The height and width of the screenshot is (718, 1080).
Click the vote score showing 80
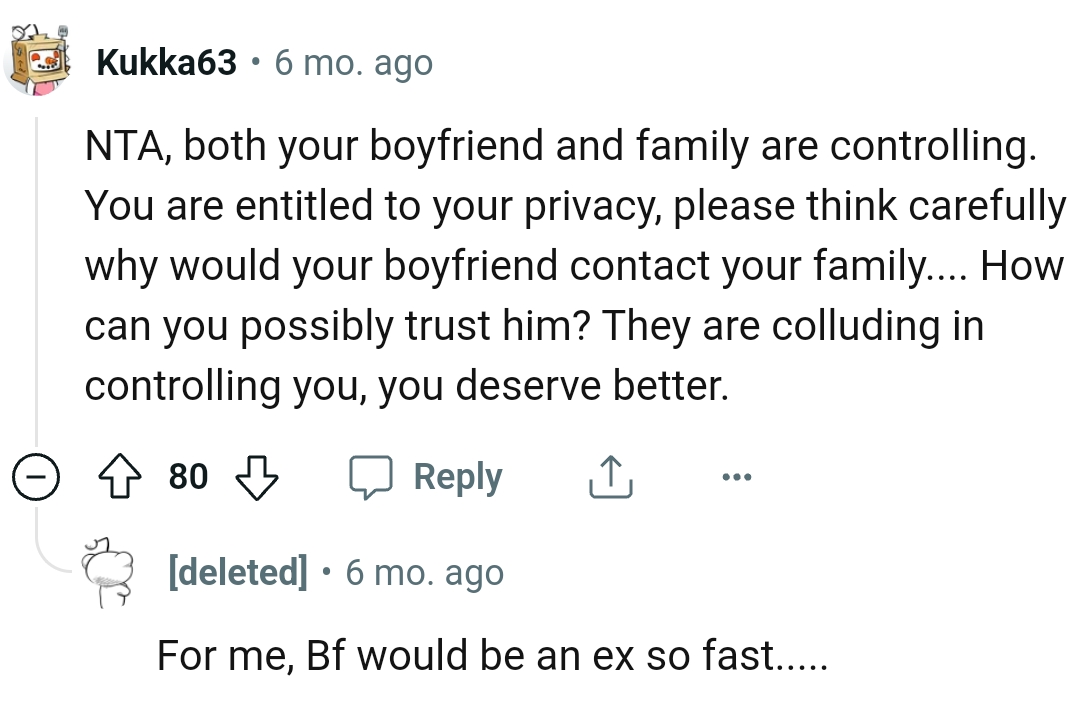click(187, 476)
